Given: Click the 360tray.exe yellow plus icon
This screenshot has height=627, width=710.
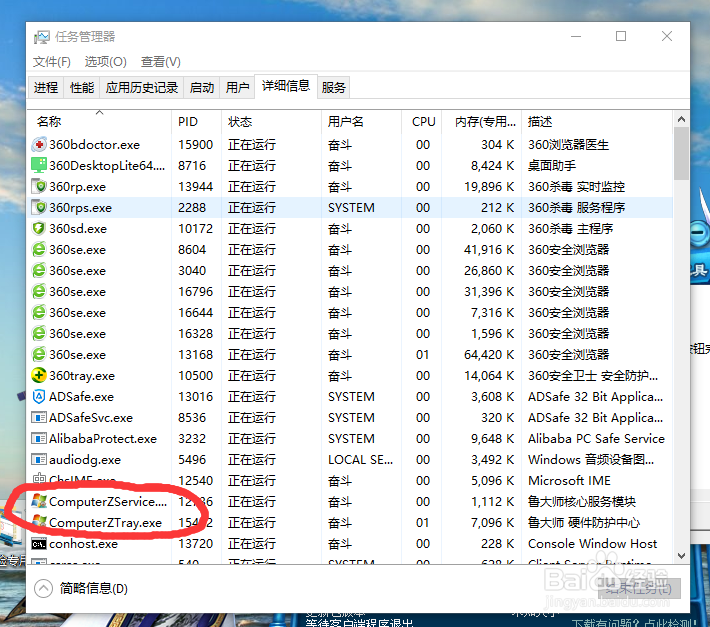Looking at the screenshot, I should tap(39, 375).
